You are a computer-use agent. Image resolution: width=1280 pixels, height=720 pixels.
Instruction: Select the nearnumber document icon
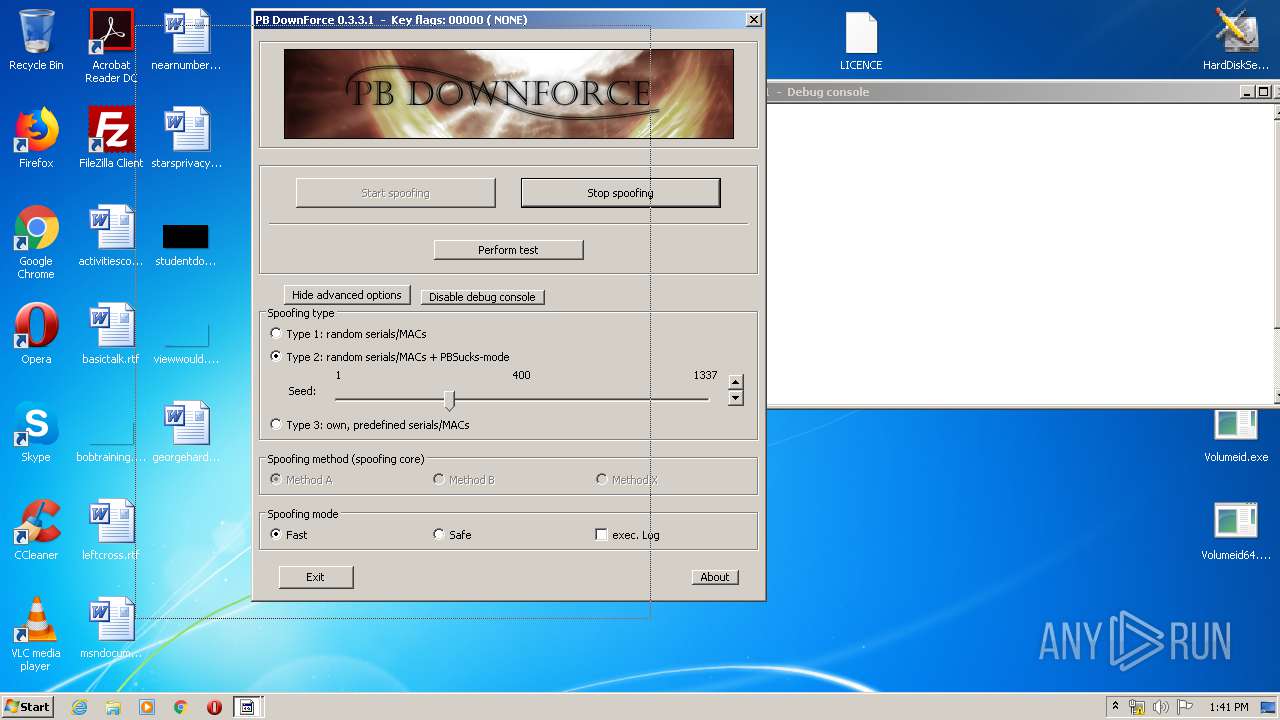pos(186,40)
